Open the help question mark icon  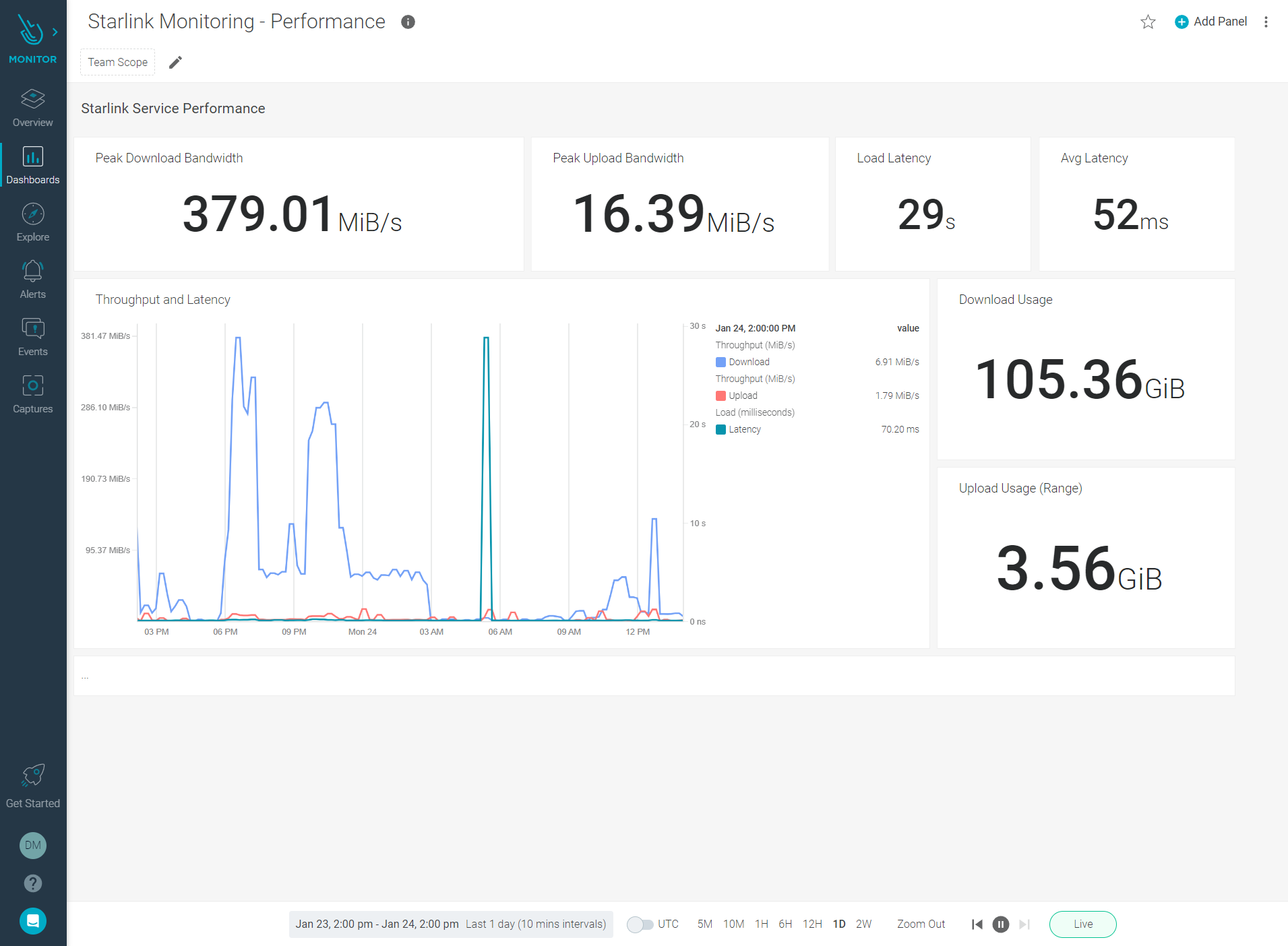tap(32, 883)
